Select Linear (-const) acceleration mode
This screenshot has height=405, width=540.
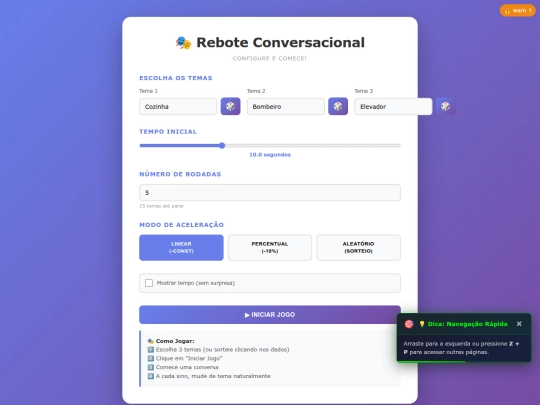pos(181,248)
